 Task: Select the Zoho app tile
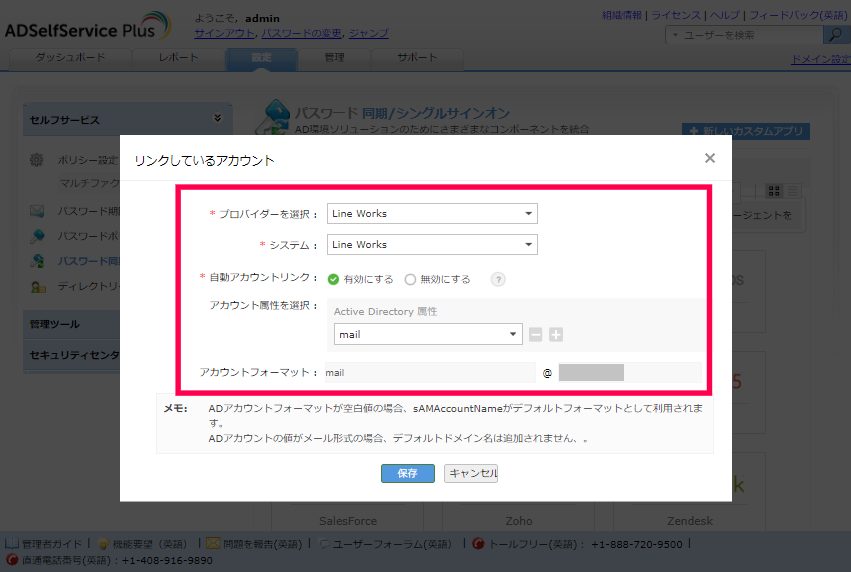pyautogui.click(x=519, y=517)
